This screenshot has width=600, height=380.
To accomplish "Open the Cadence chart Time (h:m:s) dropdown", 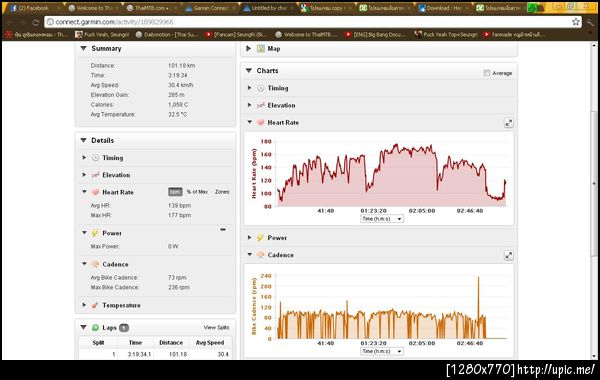I will pyautogui.click(x=382, y=351).
